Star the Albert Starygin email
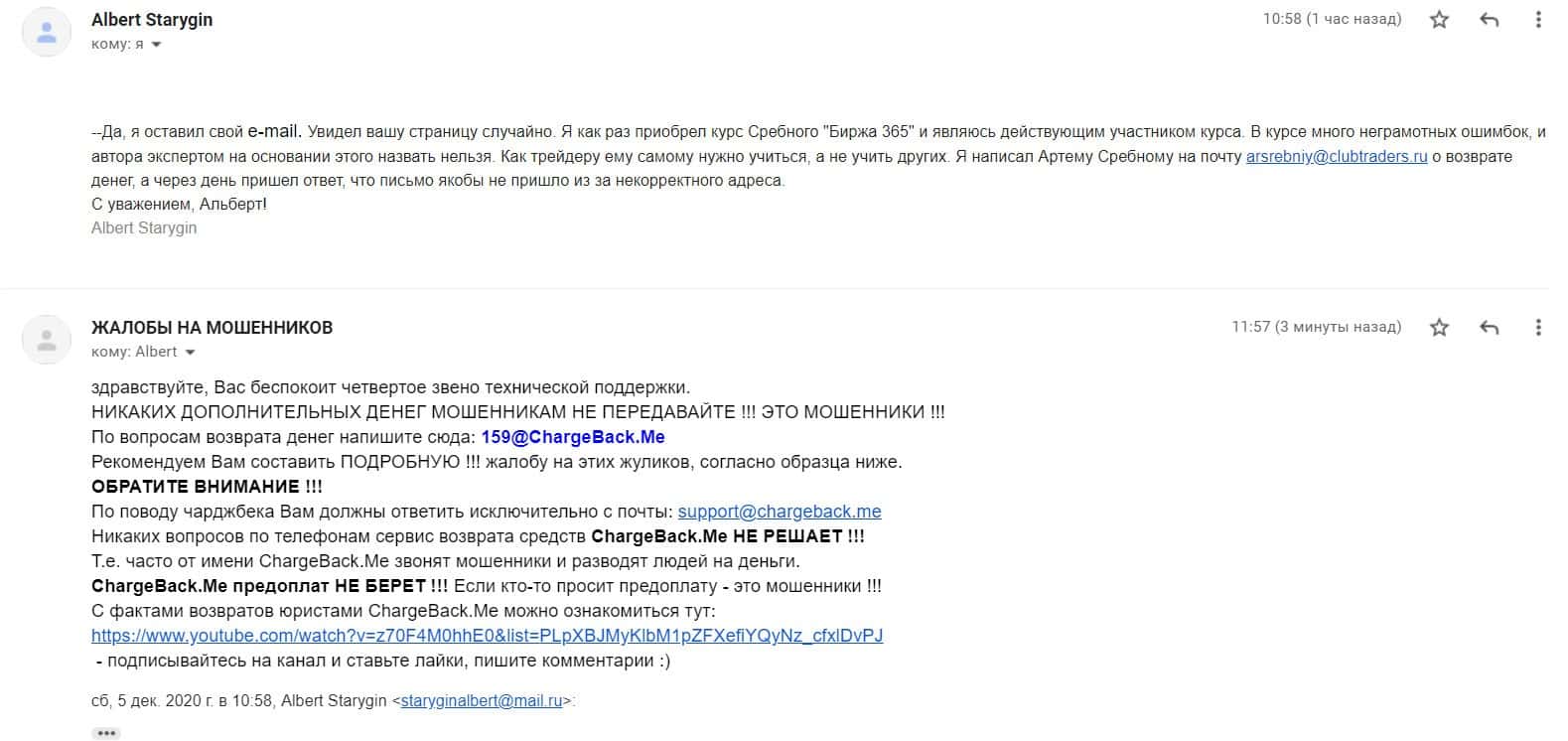 [x=1439, y=19]
